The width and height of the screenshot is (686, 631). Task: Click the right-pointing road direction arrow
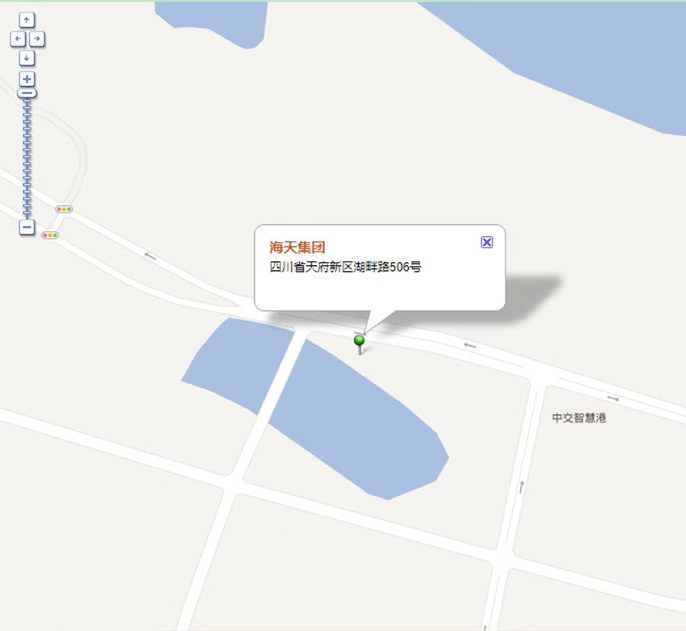(x=613, y=398)
